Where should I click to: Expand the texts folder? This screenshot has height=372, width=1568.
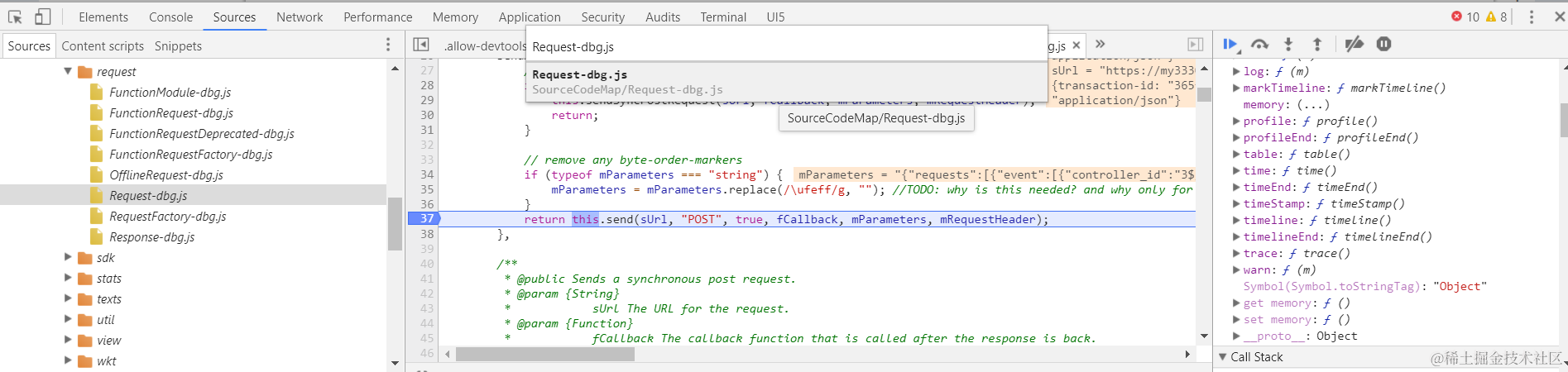tap(68, 298)
